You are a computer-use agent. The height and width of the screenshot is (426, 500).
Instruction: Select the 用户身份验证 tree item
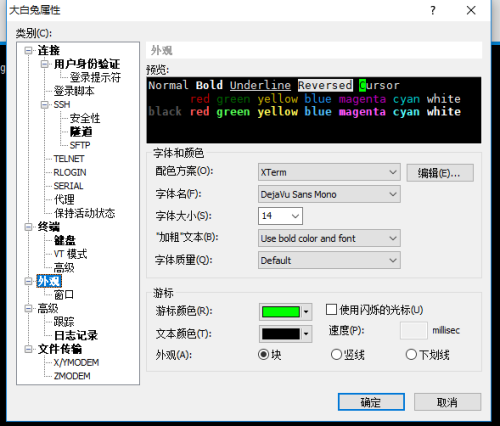pos(87,64)
